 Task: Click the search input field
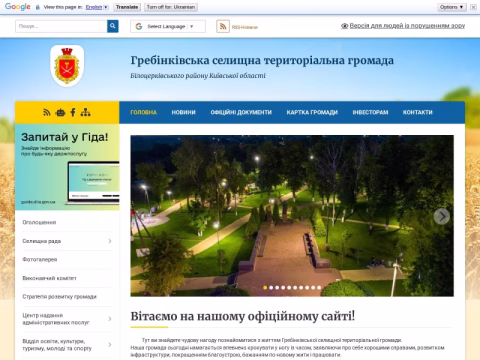tap(61, 26)
